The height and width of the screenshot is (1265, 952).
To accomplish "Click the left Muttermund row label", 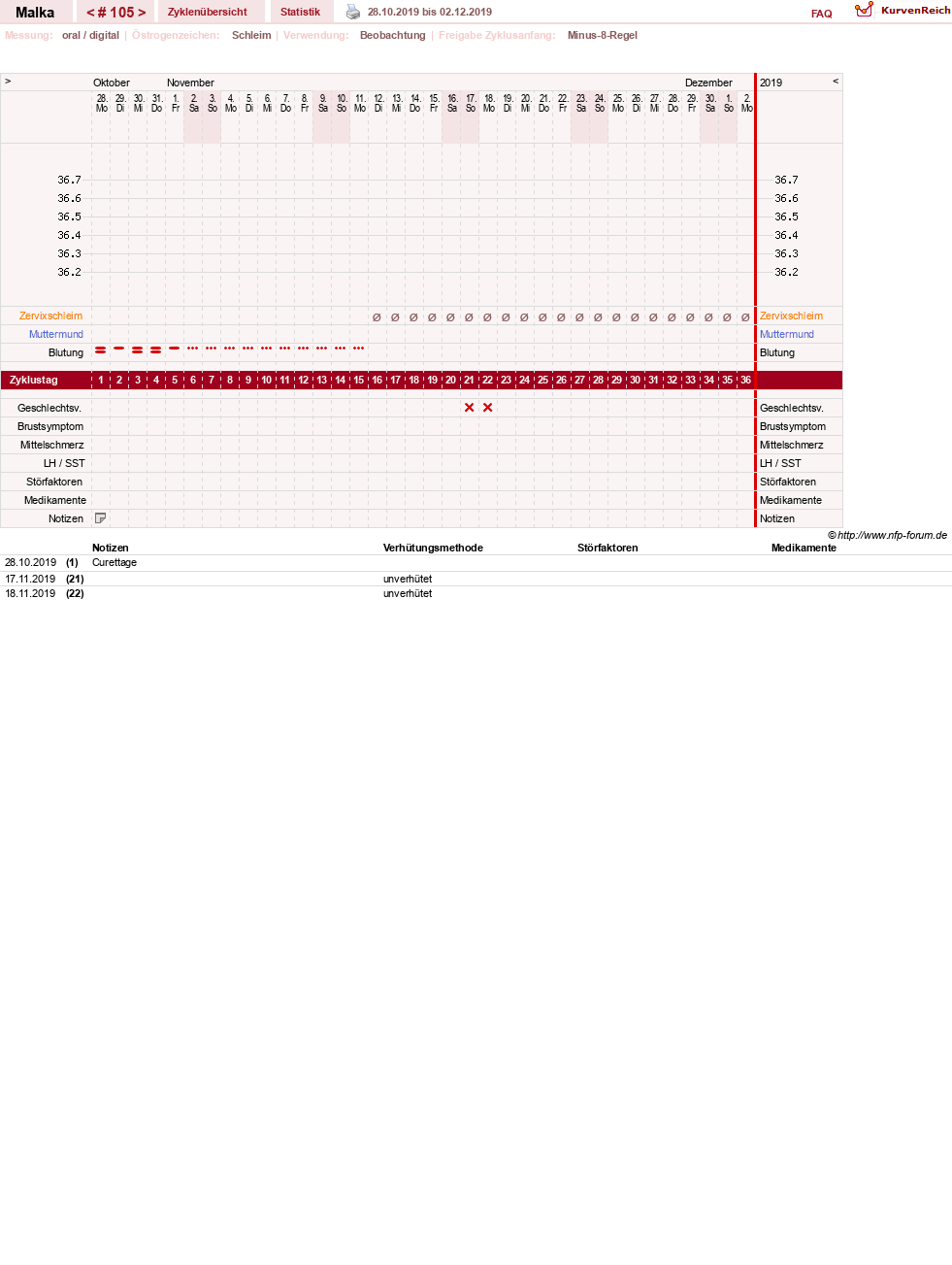I will point(56,334).
